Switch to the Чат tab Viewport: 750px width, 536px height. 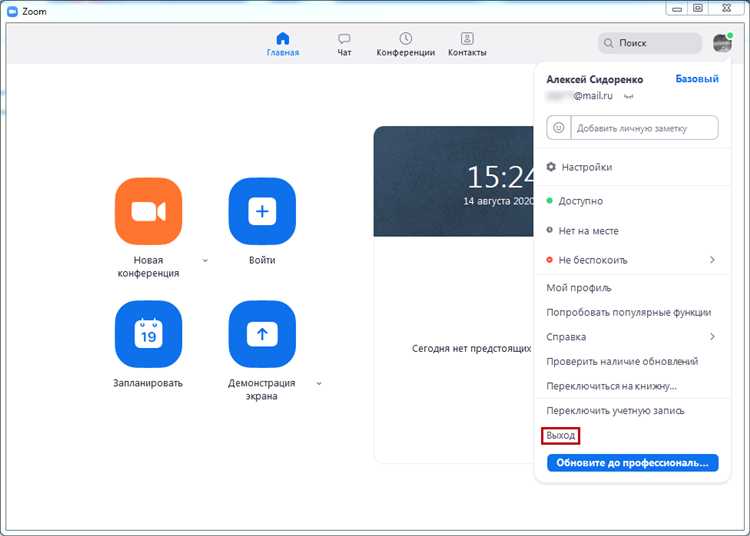click(x=344, y=44)
